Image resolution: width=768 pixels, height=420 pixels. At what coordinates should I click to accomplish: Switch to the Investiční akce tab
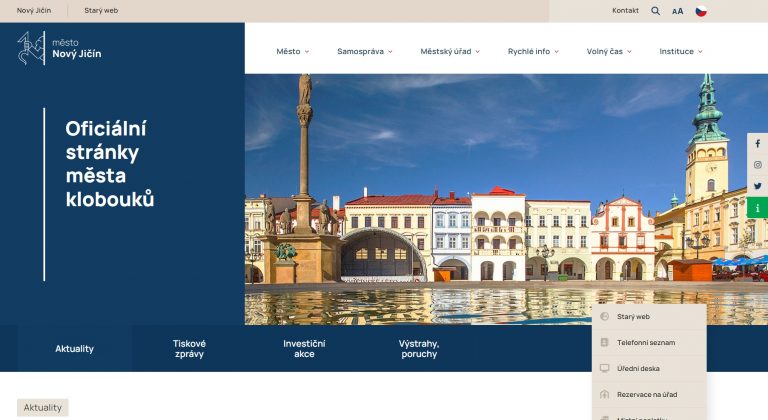304,348
